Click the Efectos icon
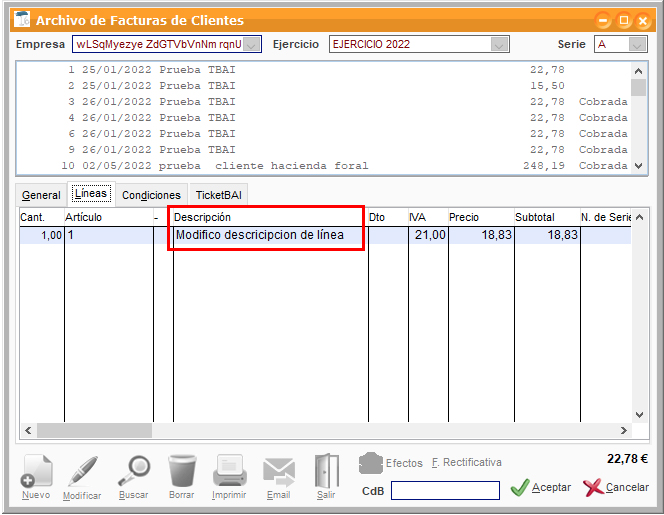The image size is (664, 515). pos(371,463)
